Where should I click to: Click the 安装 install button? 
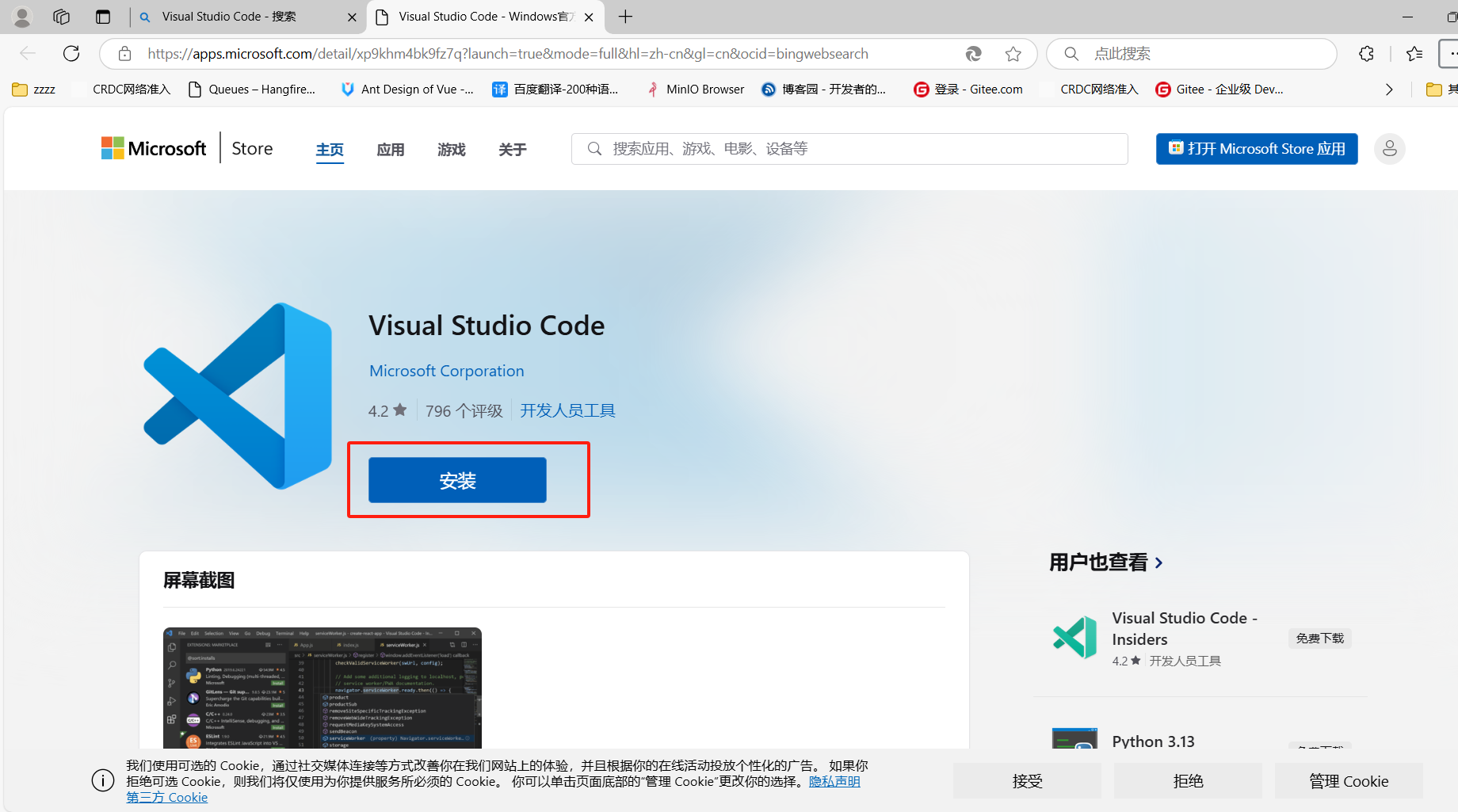[457, 480]
